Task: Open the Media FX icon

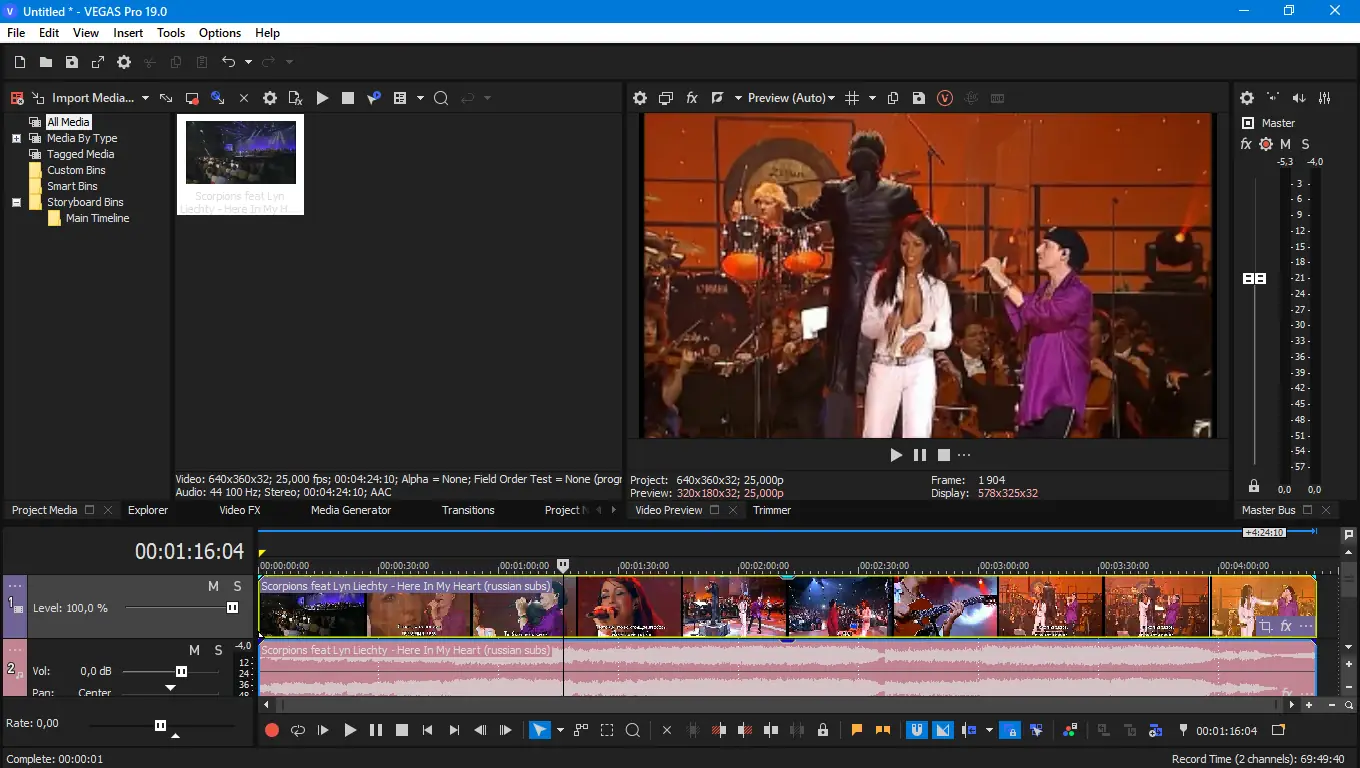Action: pyautogui.click(x=296, y=98)
